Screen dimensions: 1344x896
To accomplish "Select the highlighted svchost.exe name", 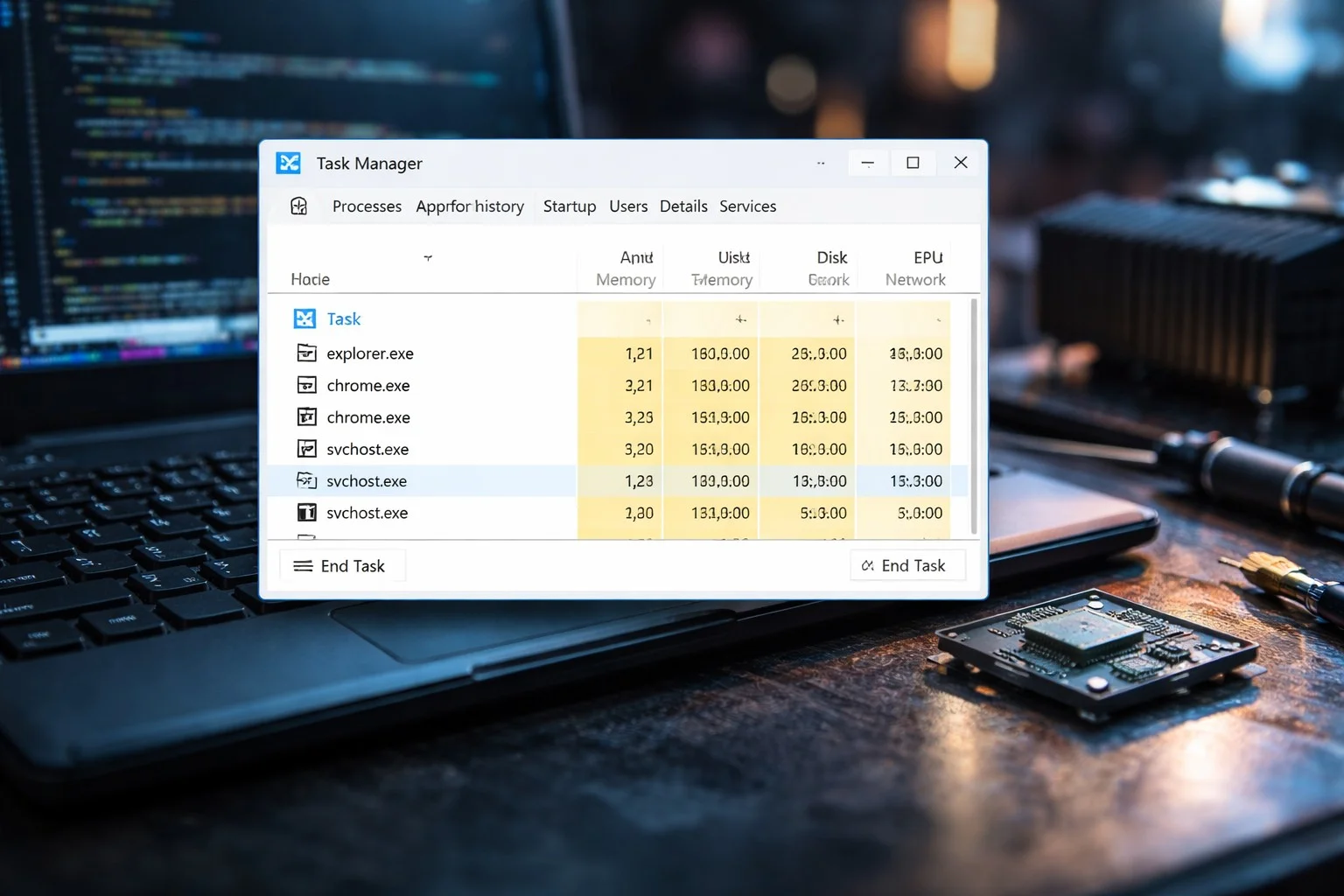I will 367,481.
